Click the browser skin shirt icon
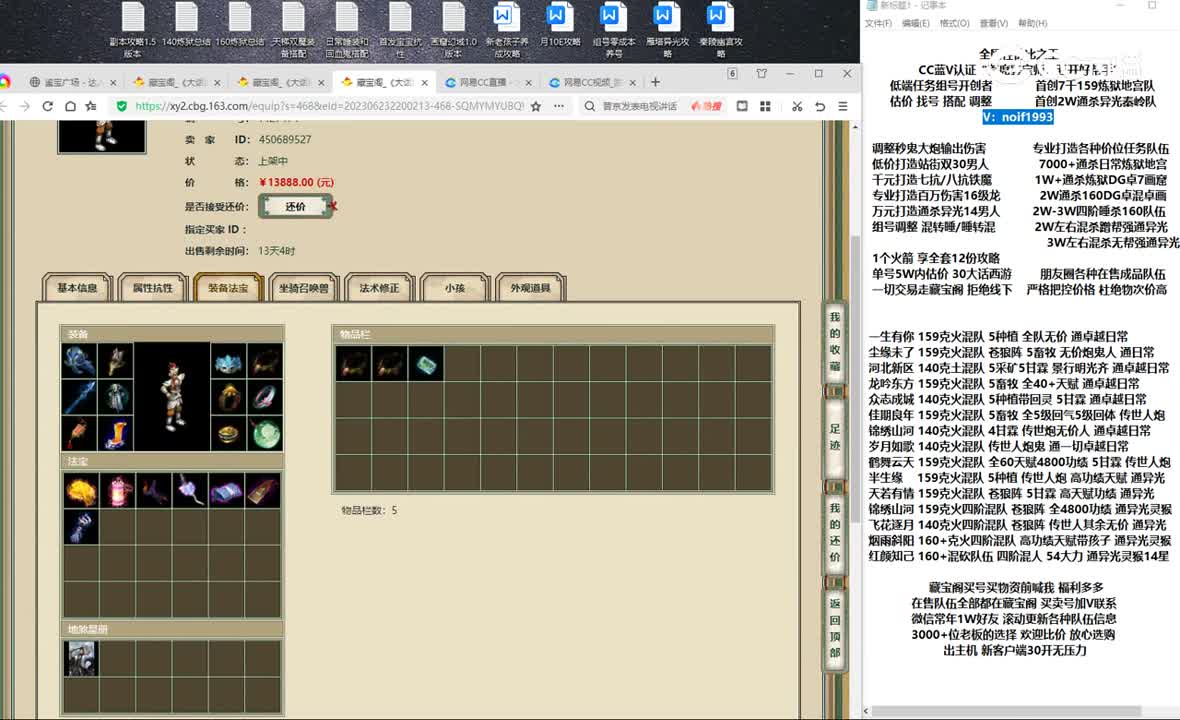The image size is (1180, 720). tap(762, 74)
